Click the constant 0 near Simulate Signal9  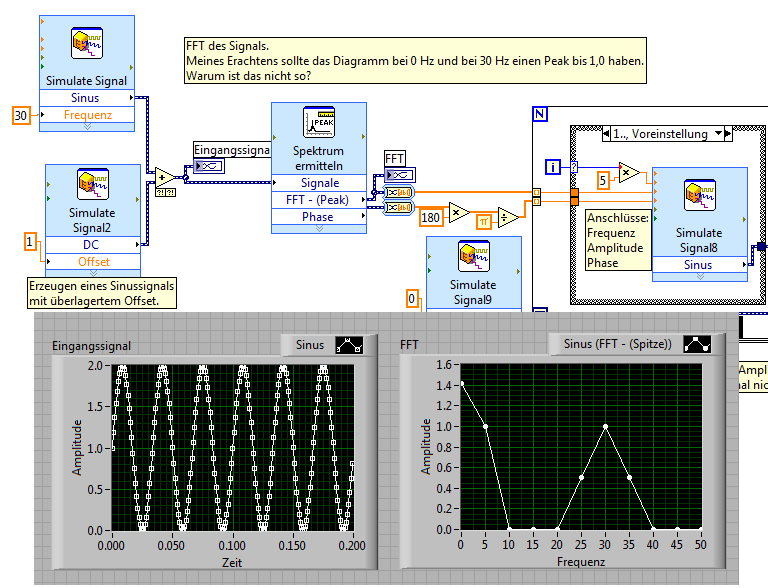pos(412,298)
